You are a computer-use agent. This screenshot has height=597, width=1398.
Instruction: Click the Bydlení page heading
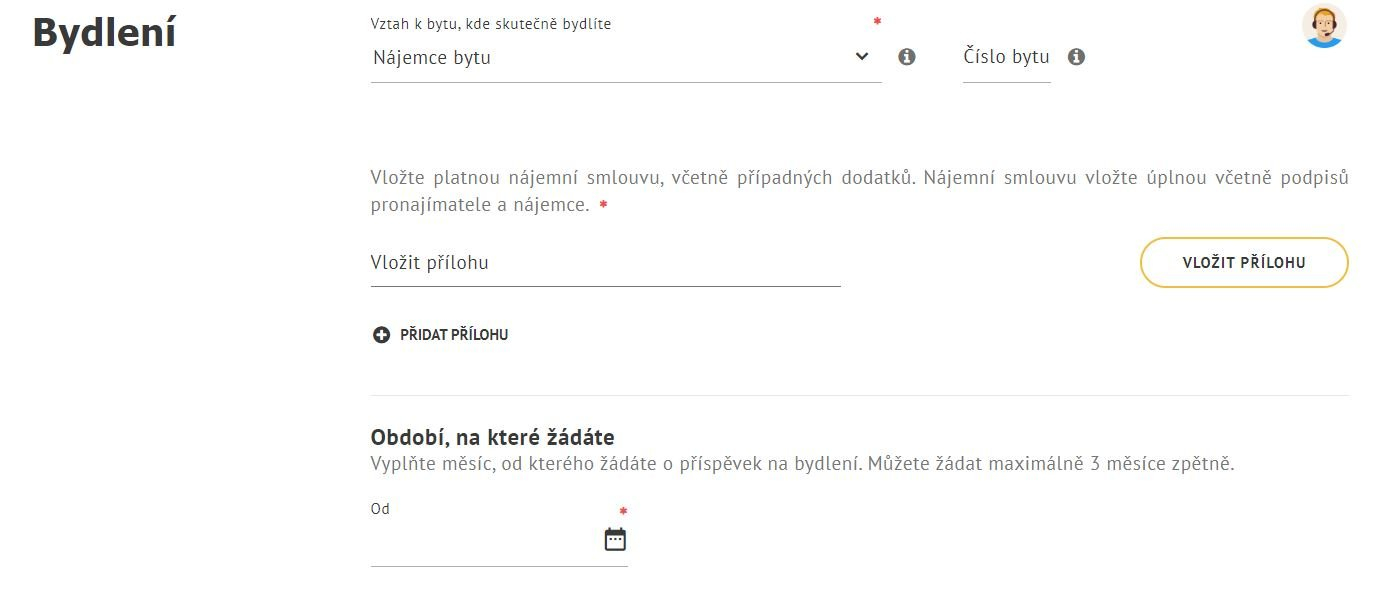[105, 33]
